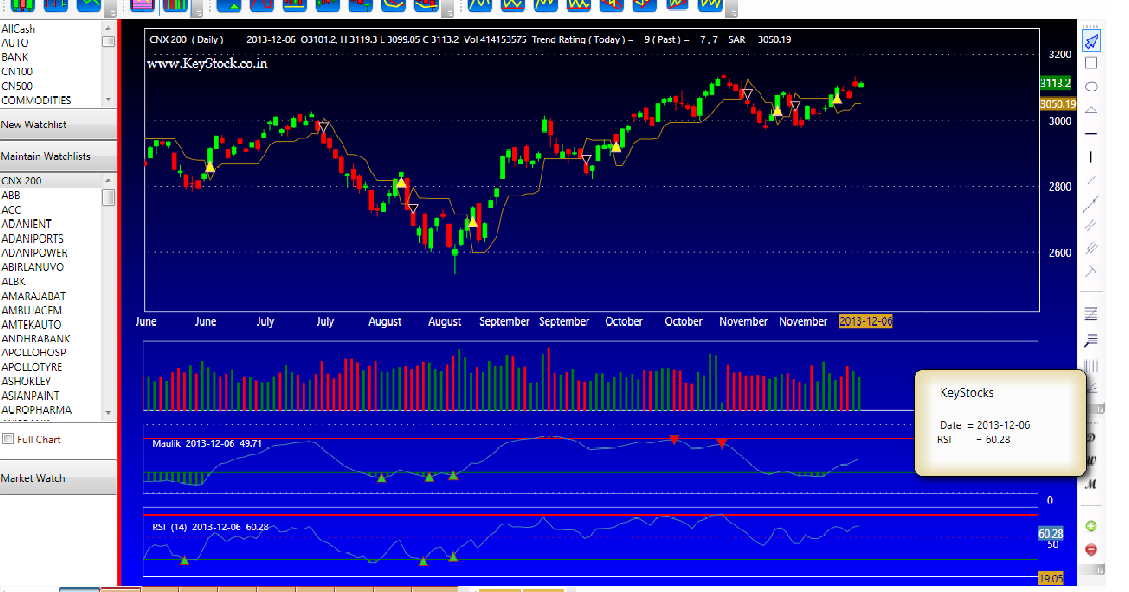The image size is (1129, 592).
Task: Click the pink area chart toolbar icon
Action: coord(143,5)
